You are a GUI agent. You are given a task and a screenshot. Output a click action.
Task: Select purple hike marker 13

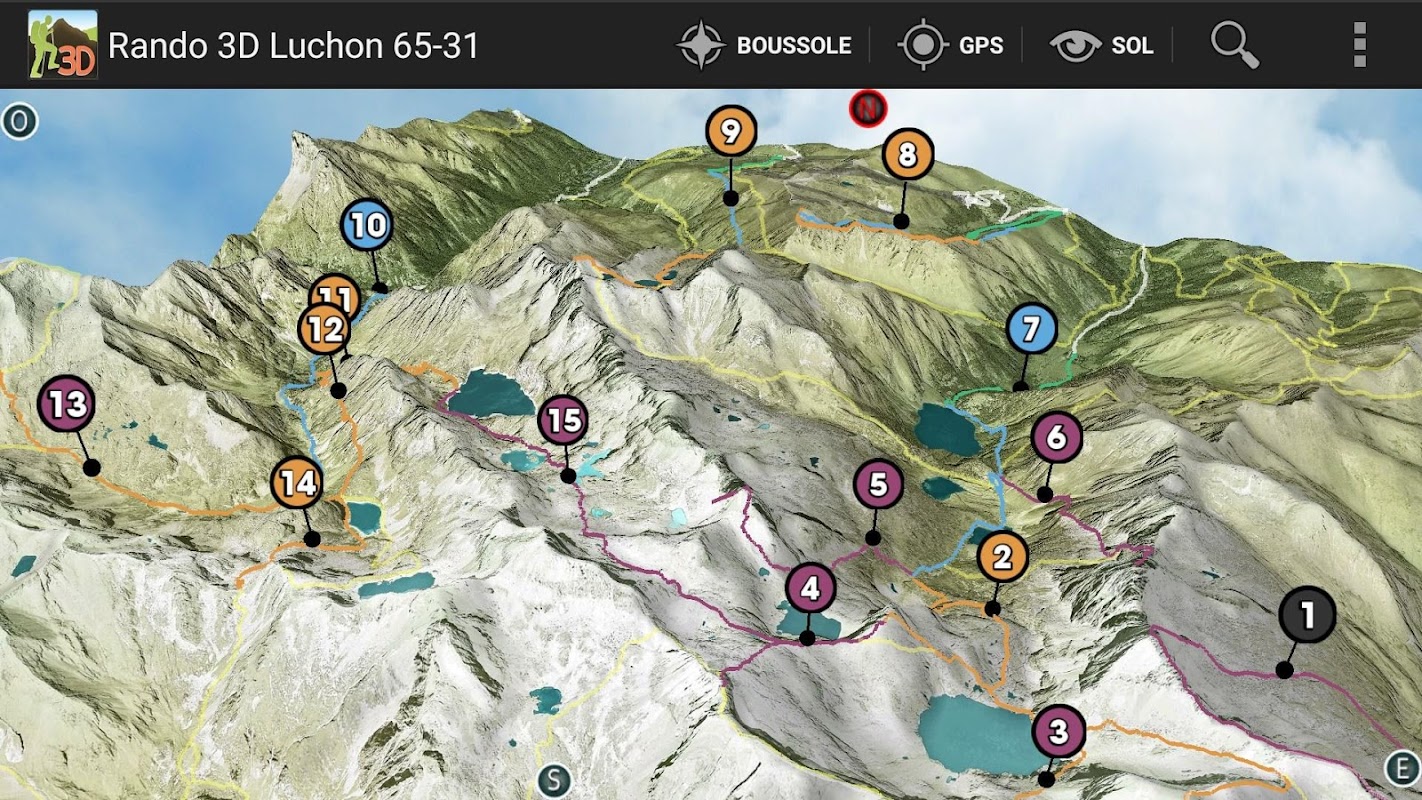(x=66, y=404)
